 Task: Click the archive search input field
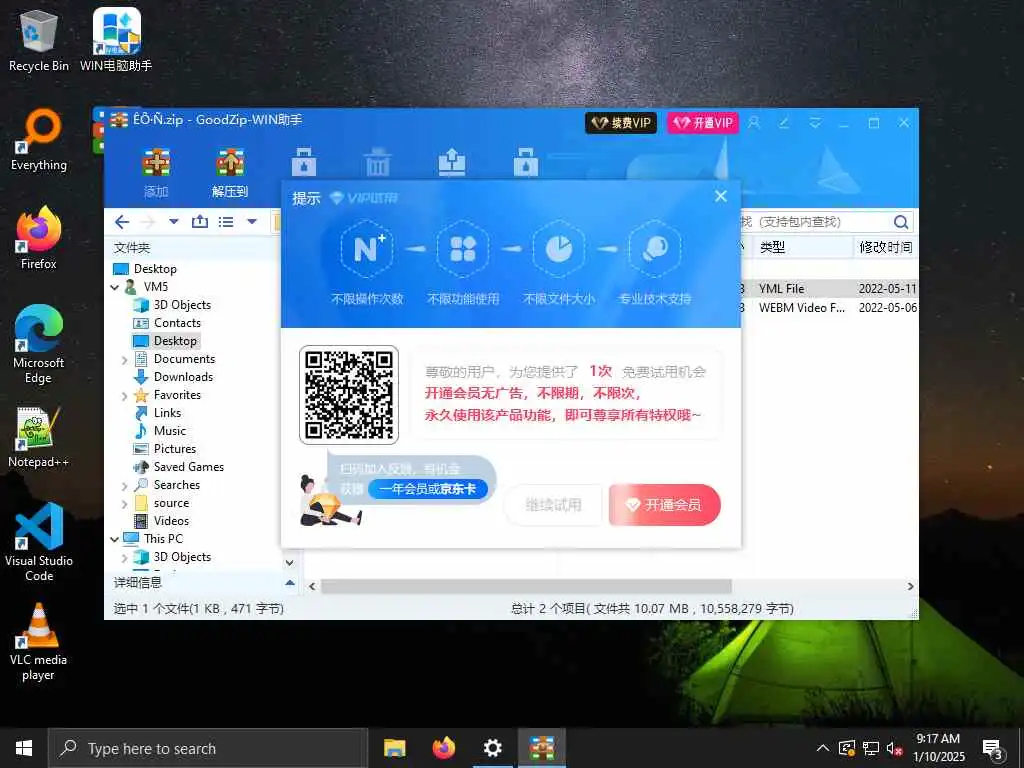point(816,222)
